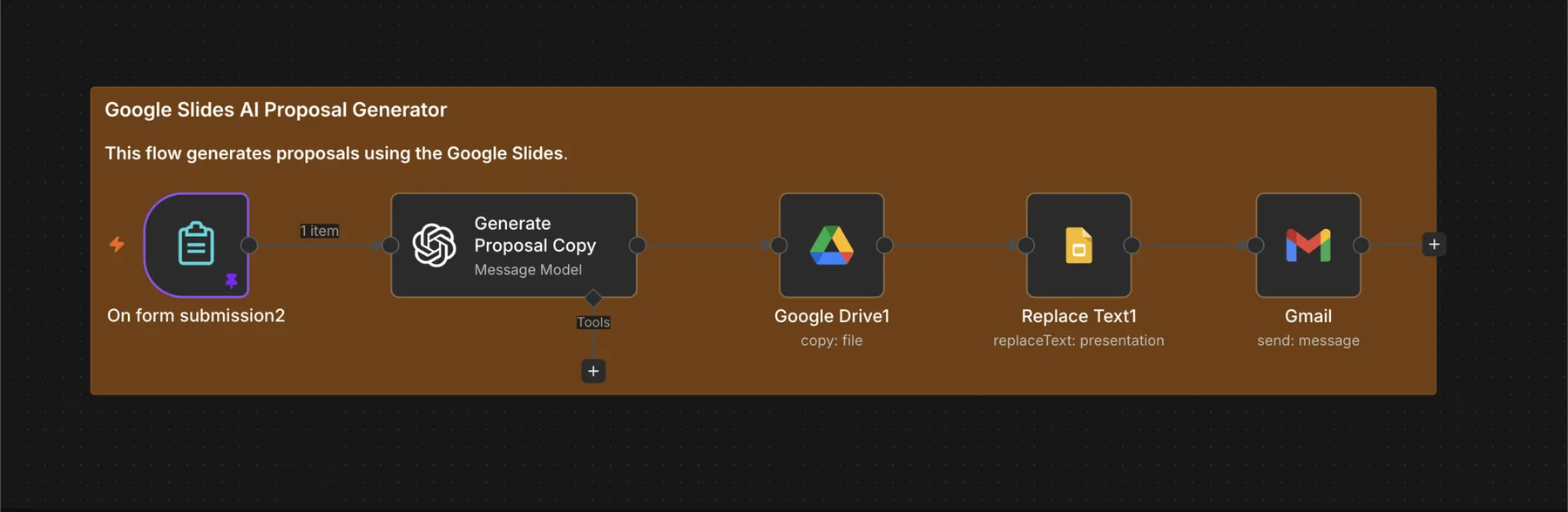1568x512 pixels.
Task: Click the 'Gmail' node label
Action: coord(1308,316)
